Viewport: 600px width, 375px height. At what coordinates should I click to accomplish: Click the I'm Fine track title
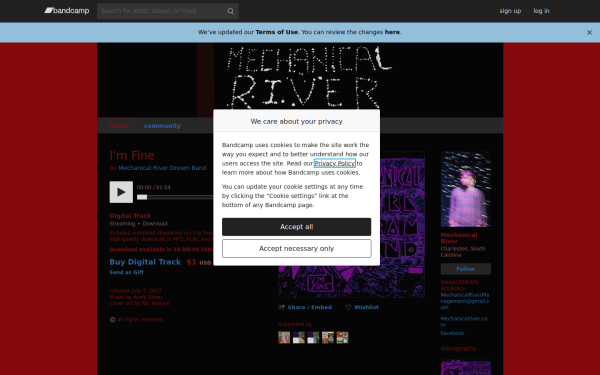point(132,155)
